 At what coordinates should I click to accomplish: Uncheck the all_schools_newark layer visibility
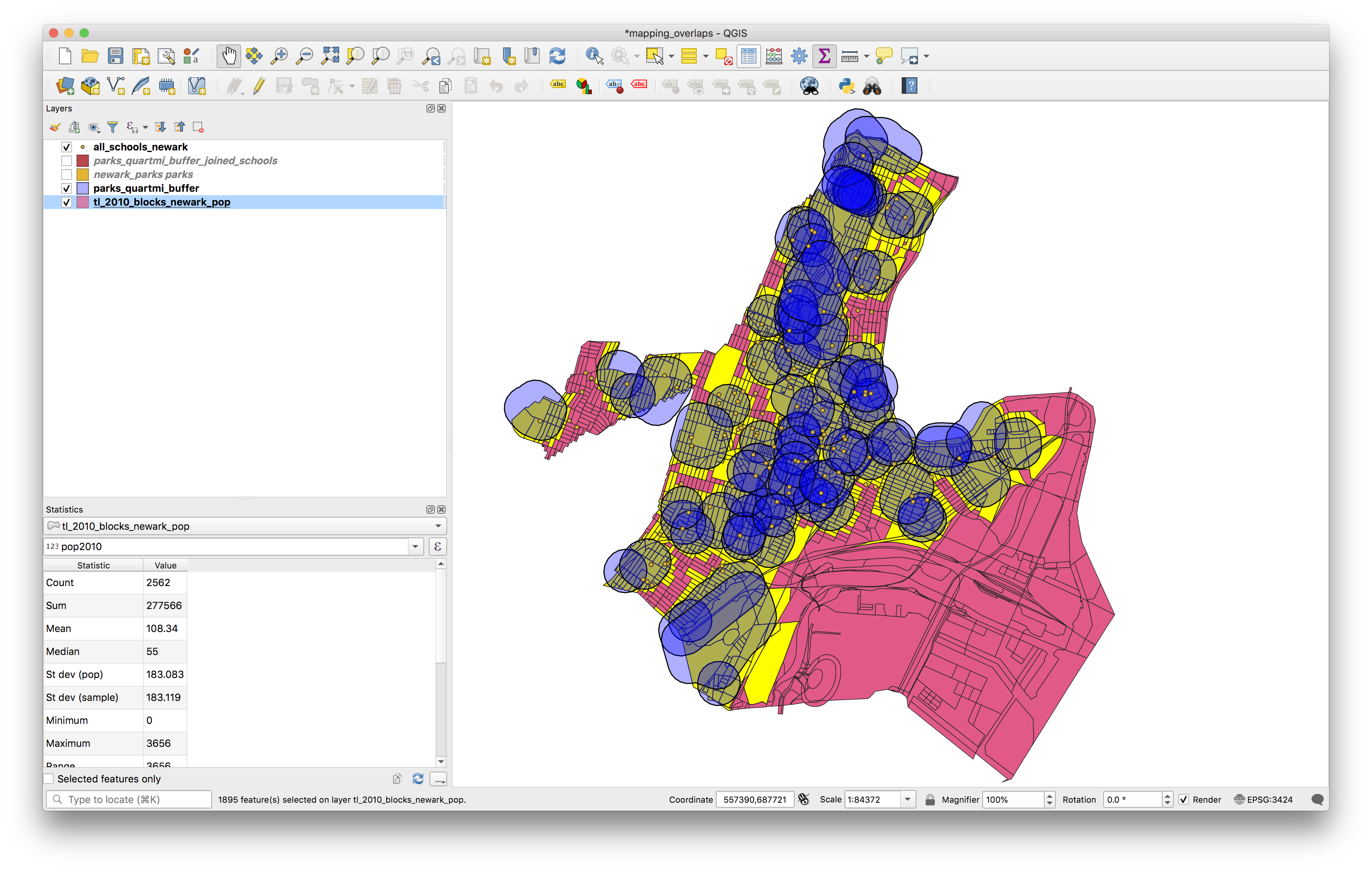[67, 147]
